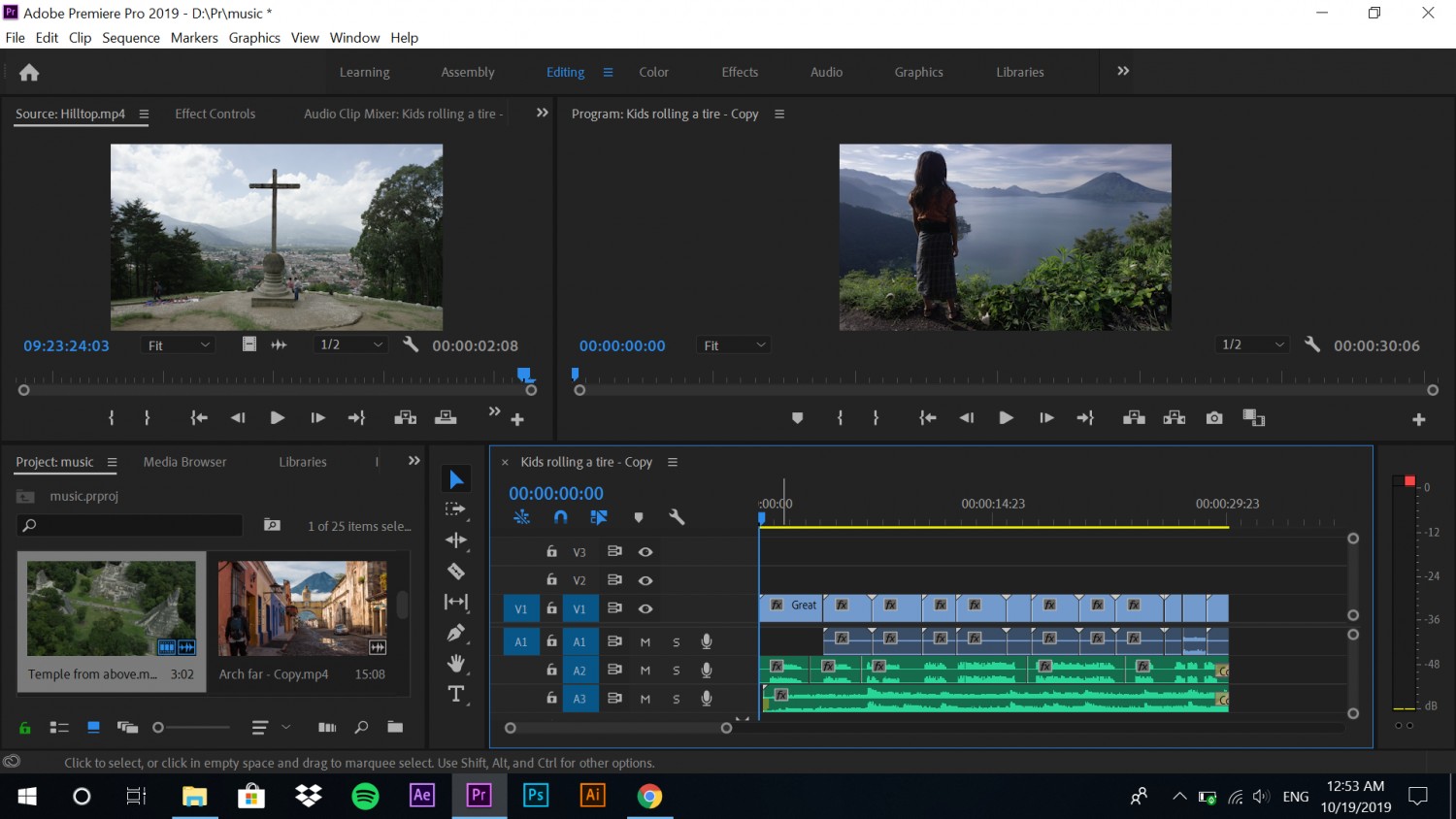Select the Ripple Edit tool
Image resolution: width=1456 pixels, height=819 pixels.
(456, 541)
